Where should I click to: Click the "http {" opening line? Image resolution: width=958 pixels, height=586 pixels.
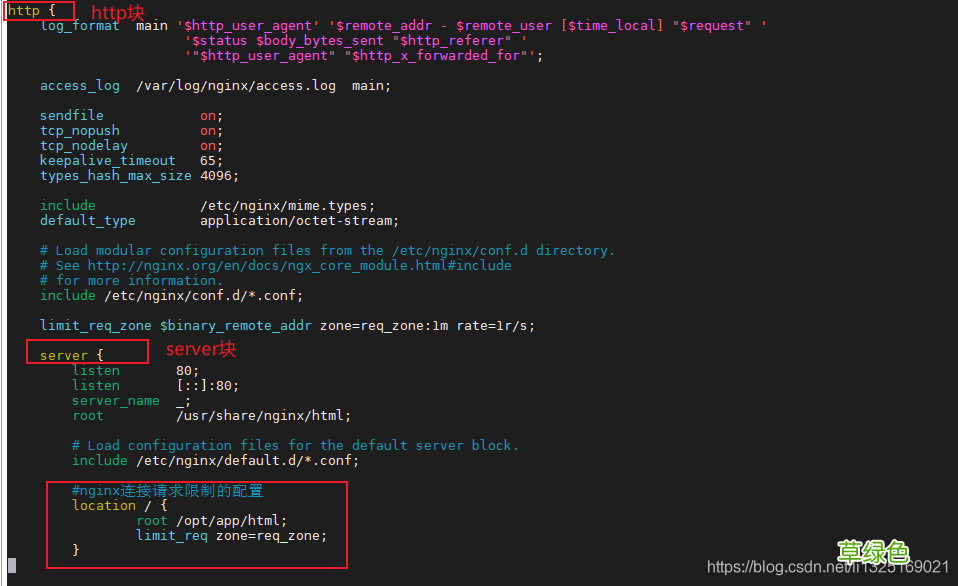pyautogui.click(x=32, y=11)
